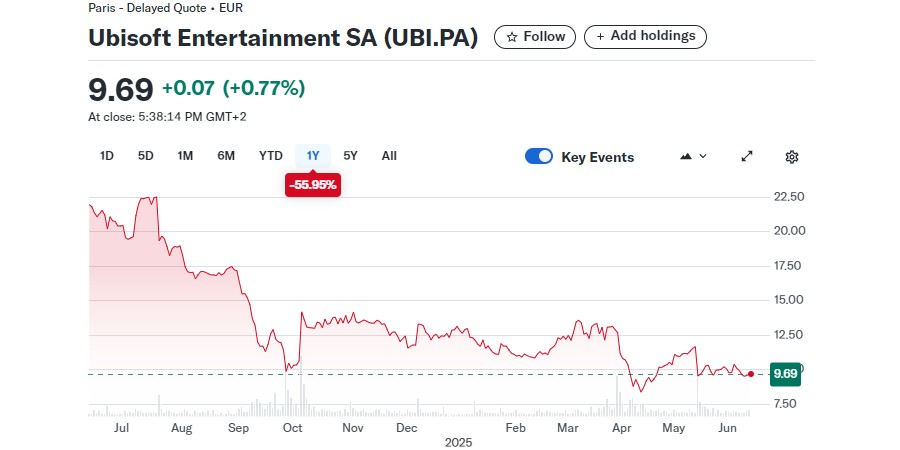Click the +0.07 (+0.77%) change value

tap(234, 88)
